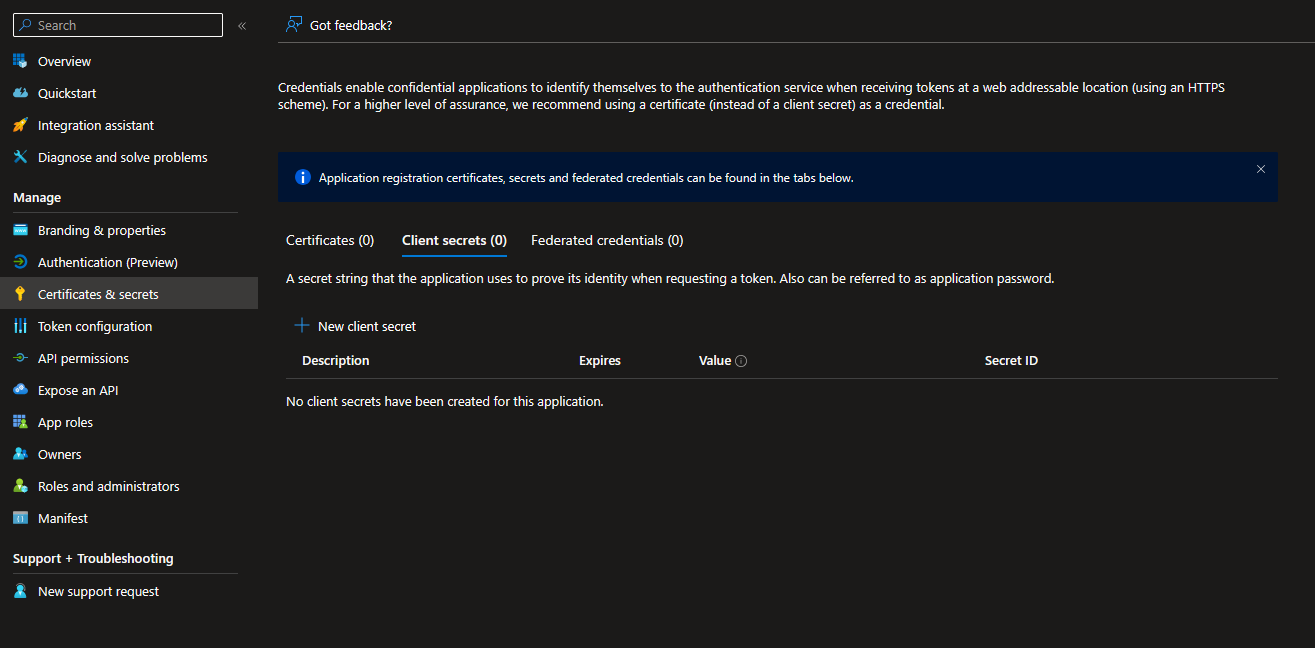Click the Authentication (Preview) icon

(20, 262)
